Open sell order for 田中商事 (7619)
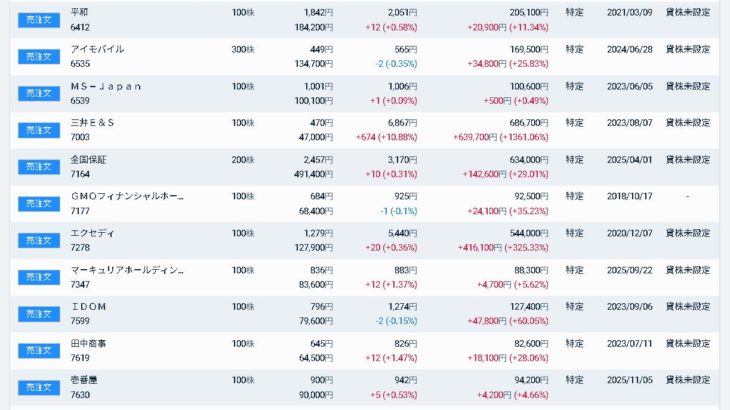 tap(39, 351)
